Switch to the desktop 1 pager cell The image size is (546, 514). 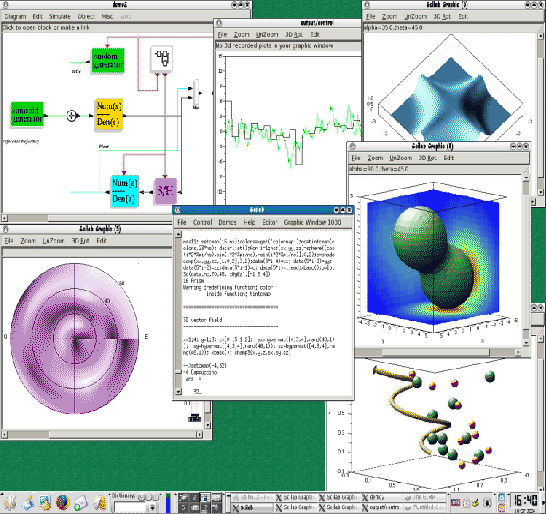point(184,498)
